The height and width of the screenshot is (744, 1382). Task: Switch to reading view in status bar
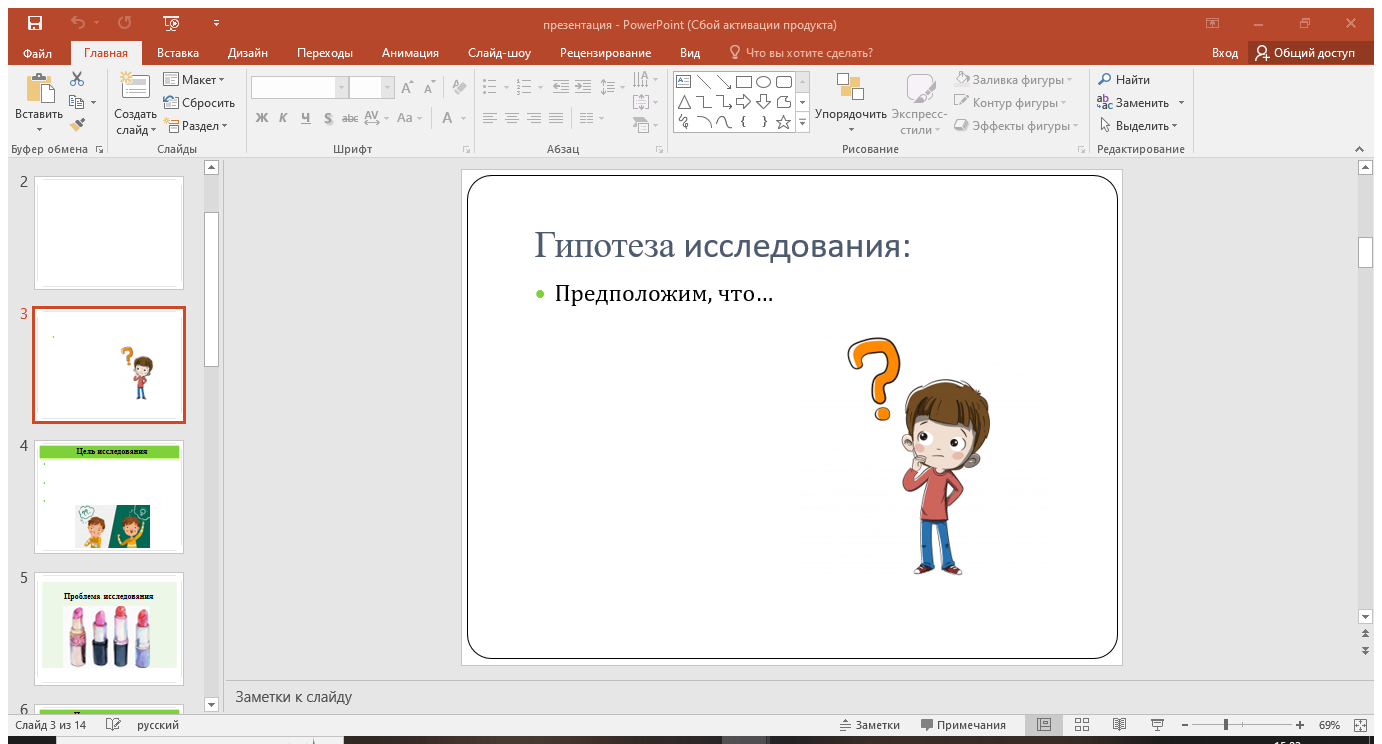(x=1119, y=725)
